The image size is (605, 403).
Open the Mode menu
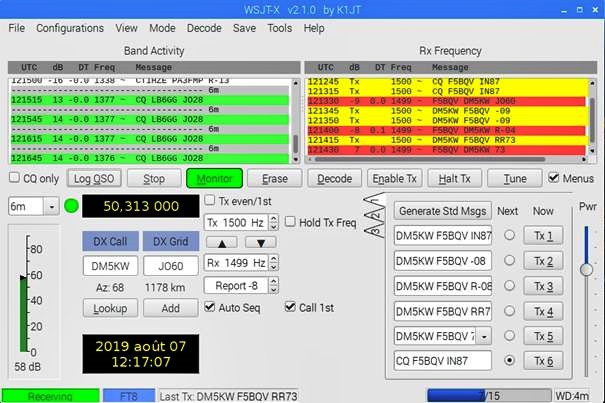tap(162, 28)
